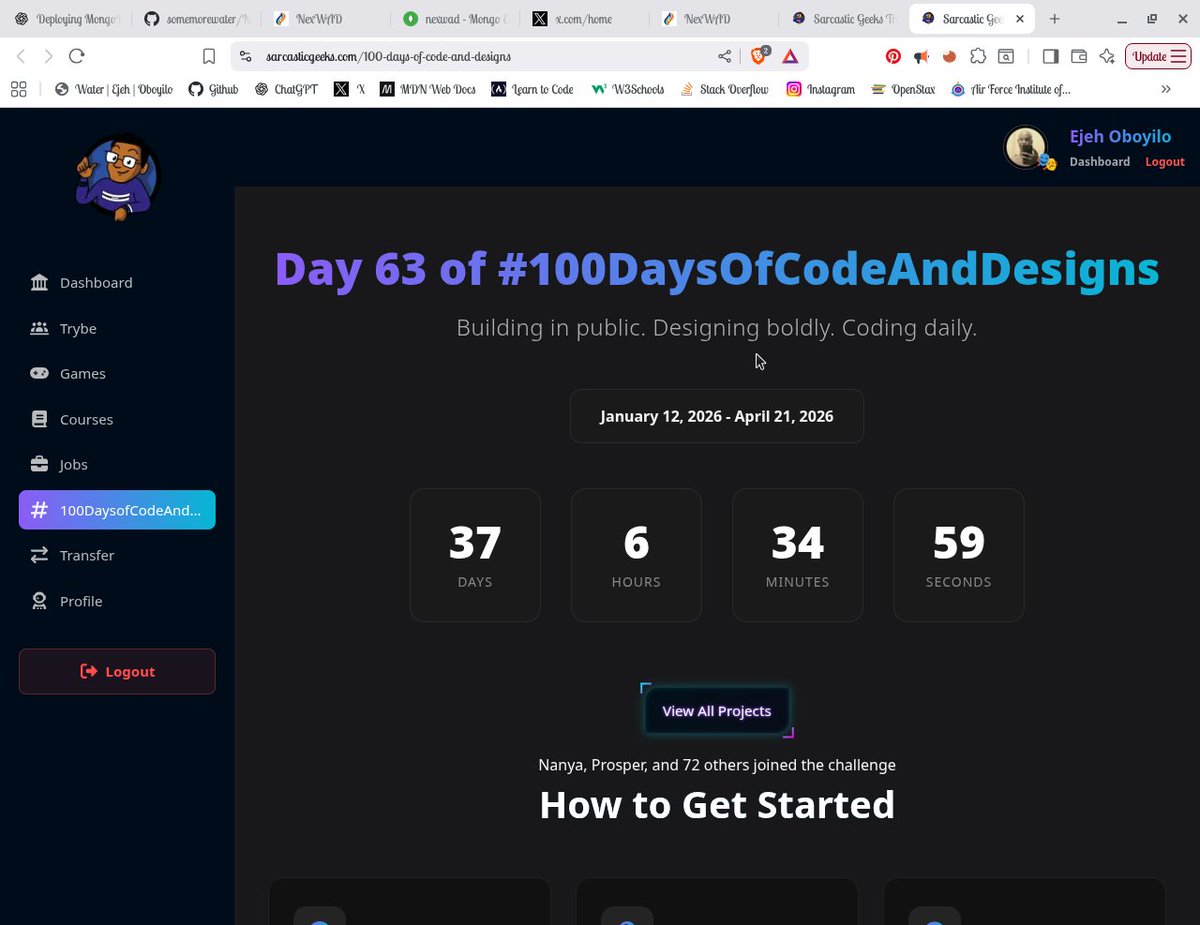Open the Air Force Institute of... bookmark

(1010, 89)
